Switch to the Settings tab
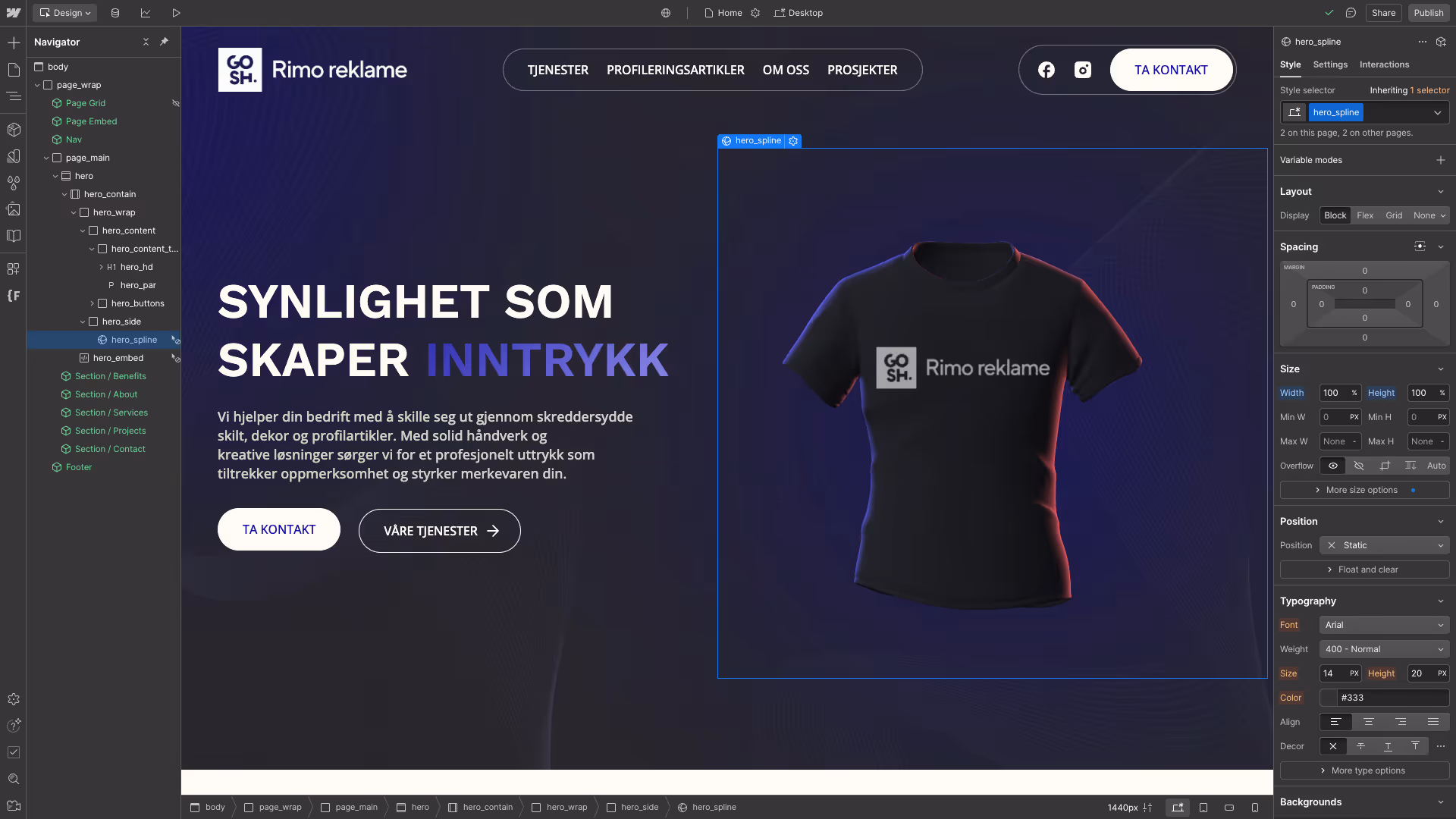This screenshot has height=819, width=1456. click(x=1330, y=64)
